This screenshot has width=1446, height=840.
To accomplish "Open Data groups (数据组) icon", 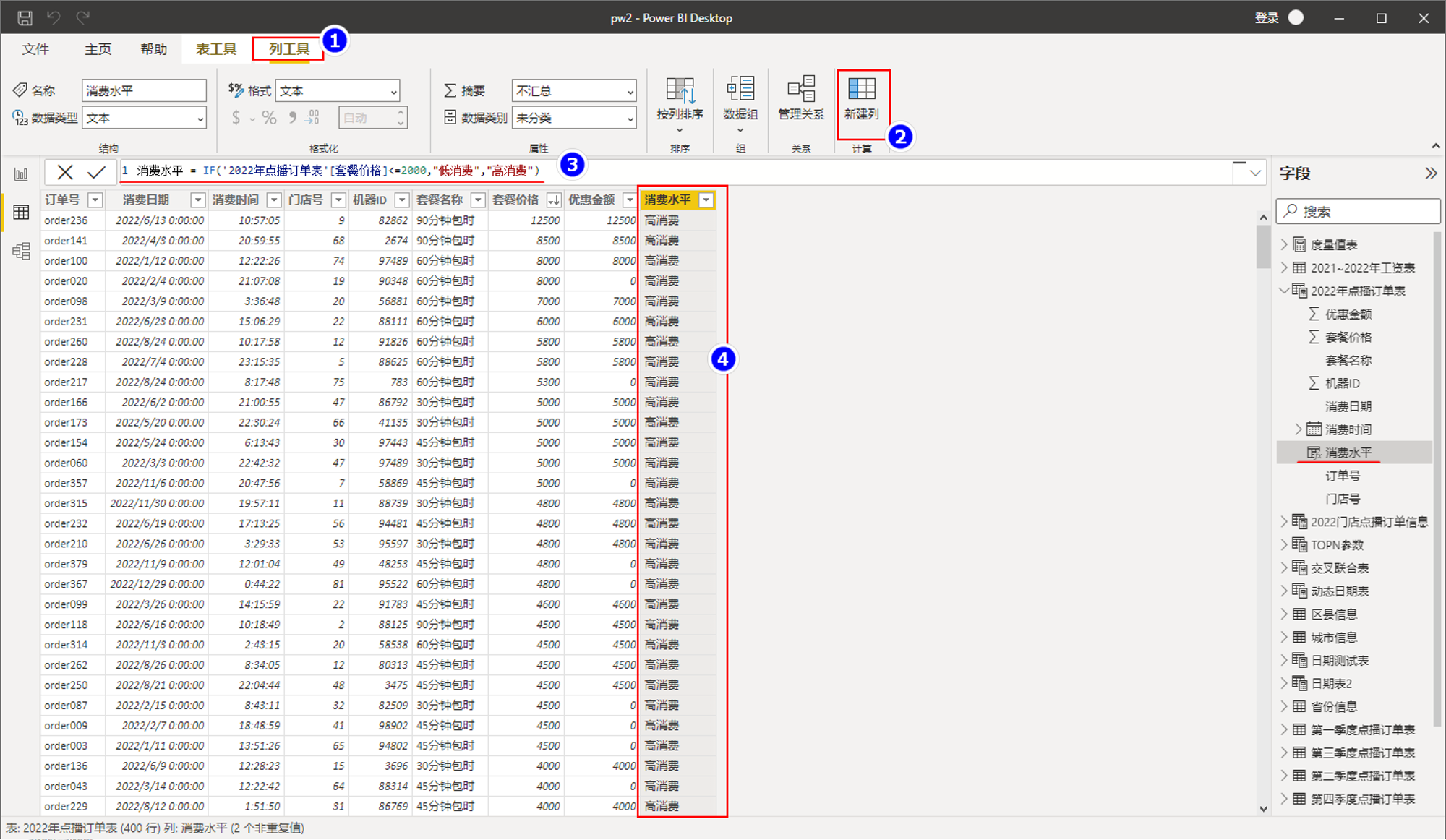I will pos(740,105).
